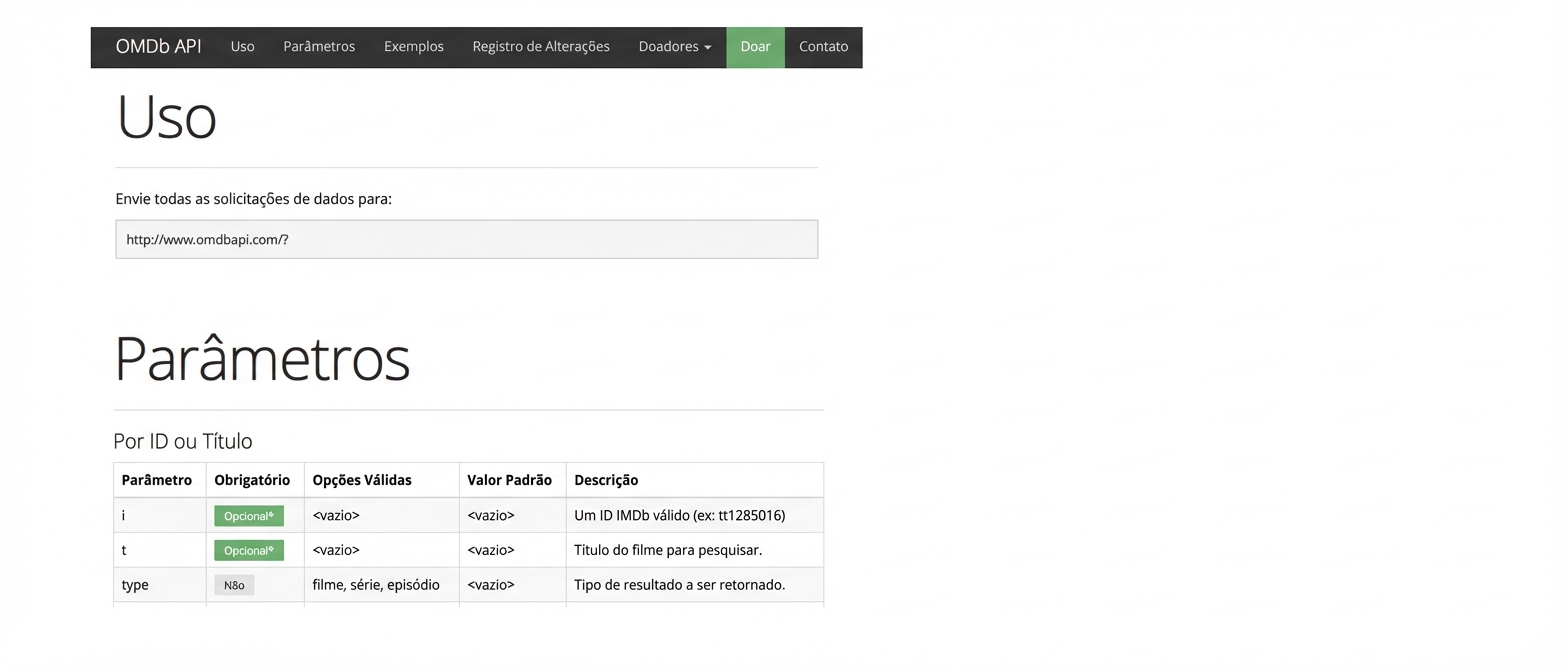Select the Uso heading
The height and width of the screenshot is (672, 1568).
166,117
